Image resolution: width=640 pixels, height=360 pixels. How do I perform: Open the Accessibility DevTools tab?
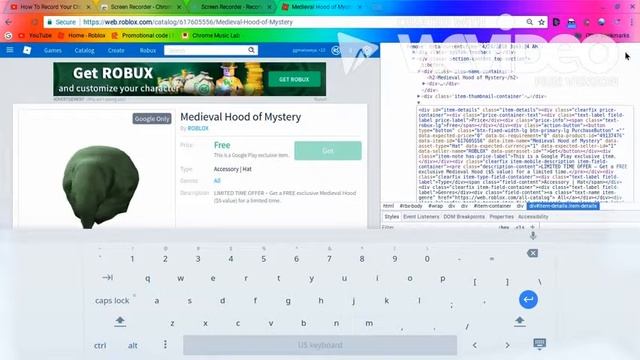tap(533, 217)
